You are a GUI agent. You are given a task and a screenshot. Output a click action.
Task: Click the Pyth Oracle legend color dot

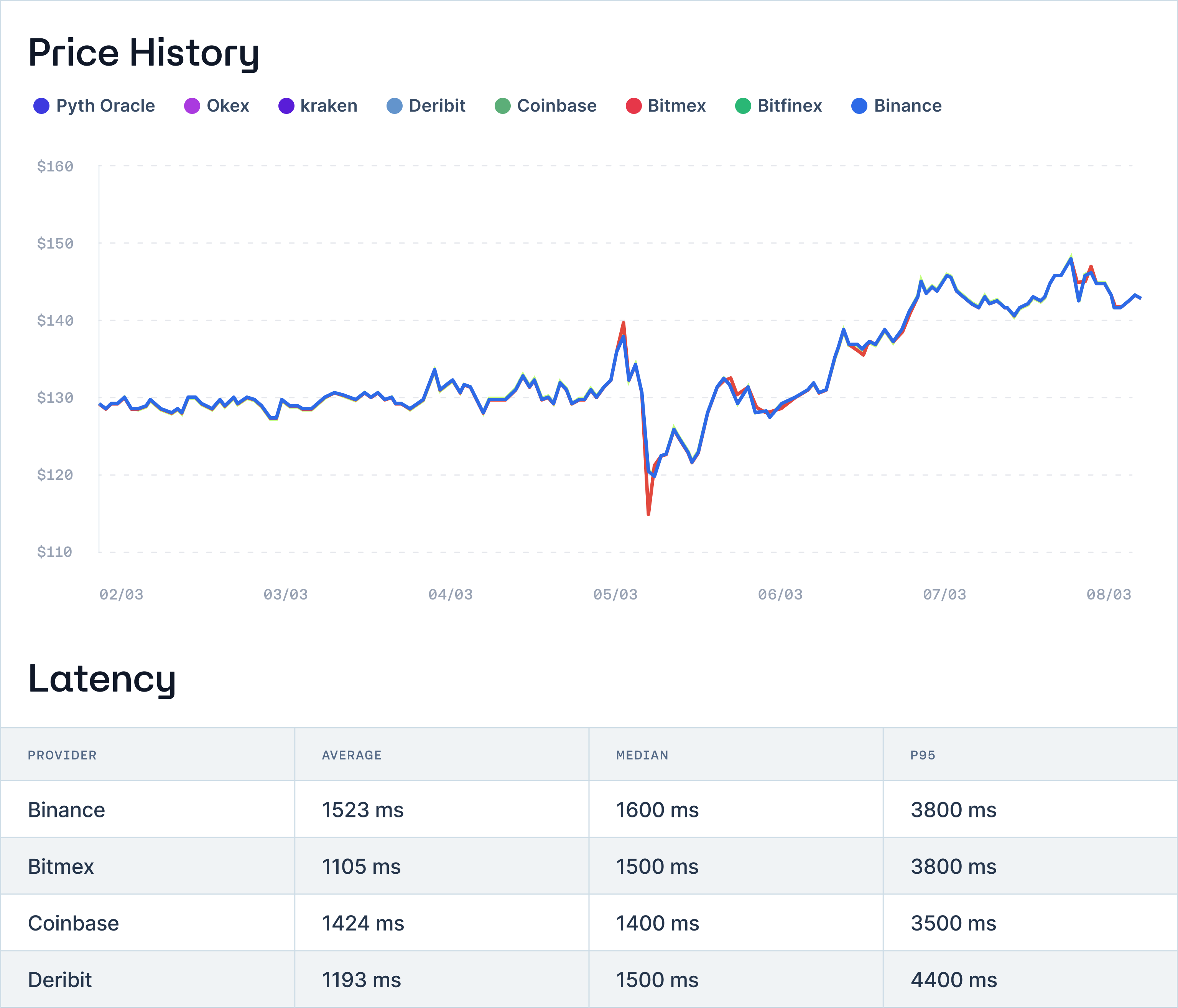tap(41, 106)
